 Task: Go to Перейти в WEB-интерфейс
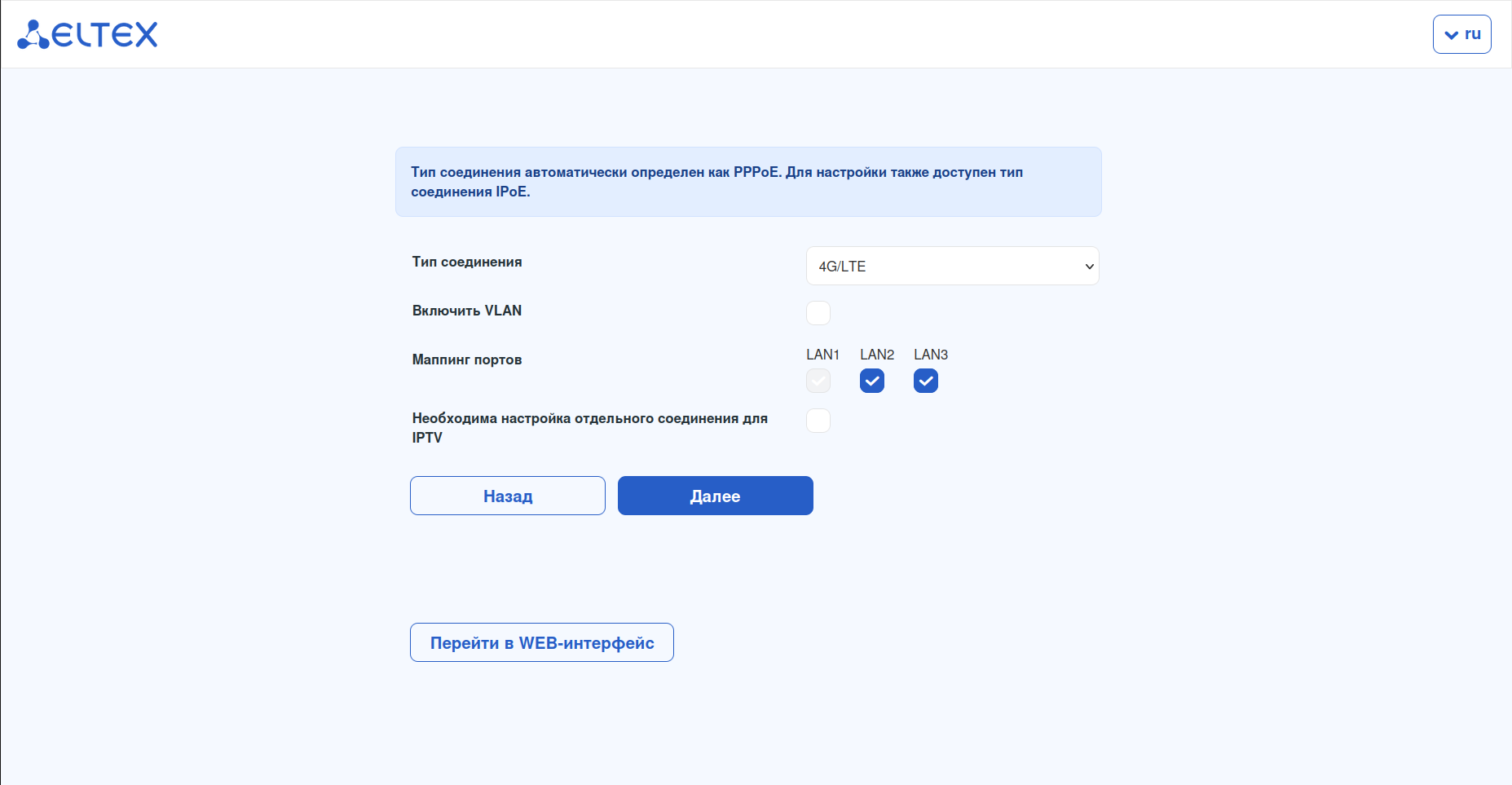(x=541, y=642)
